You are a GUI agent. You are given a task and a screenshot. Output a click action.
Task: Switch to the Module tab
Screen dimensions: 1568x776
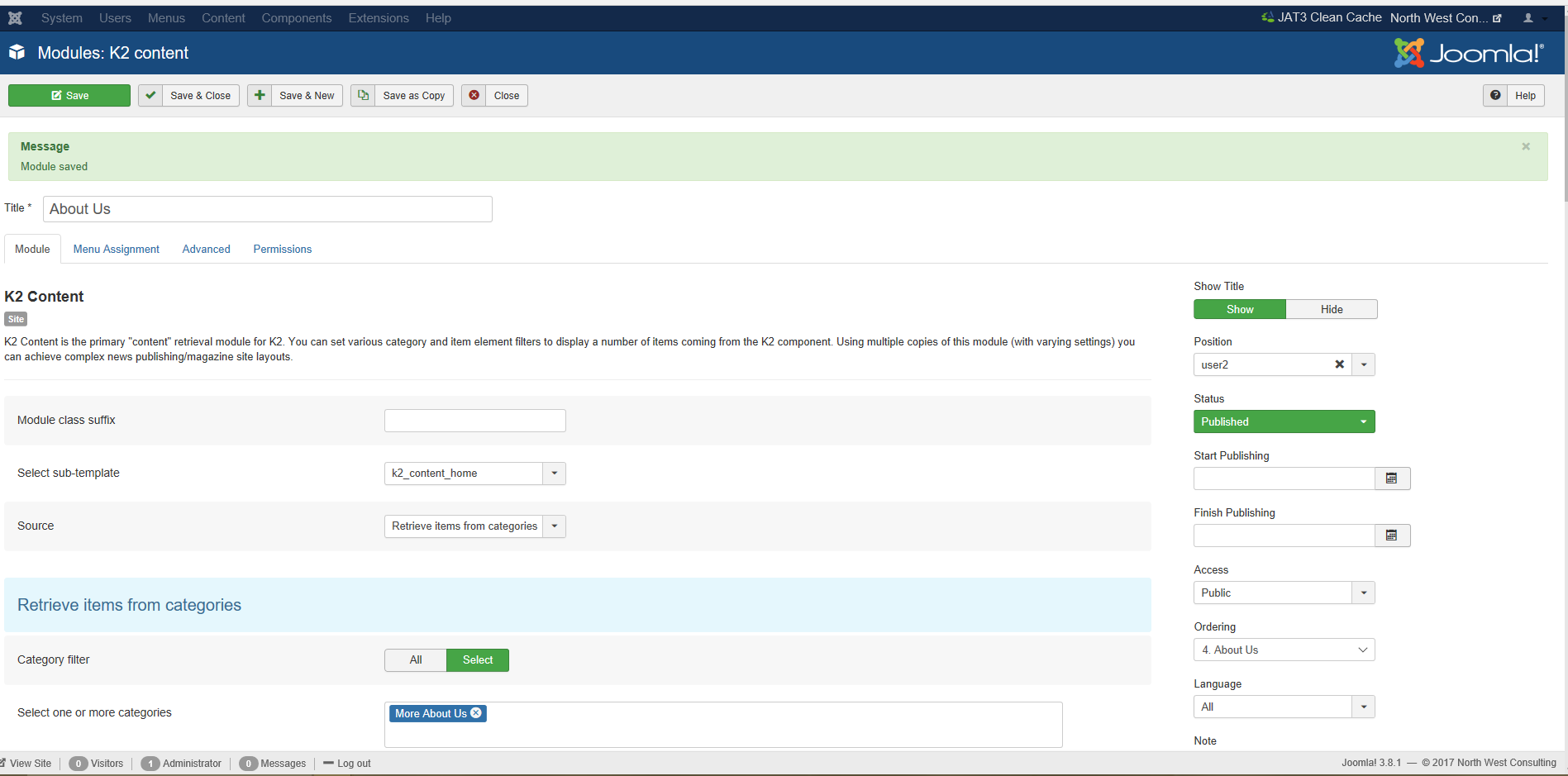tap(32, 250)
